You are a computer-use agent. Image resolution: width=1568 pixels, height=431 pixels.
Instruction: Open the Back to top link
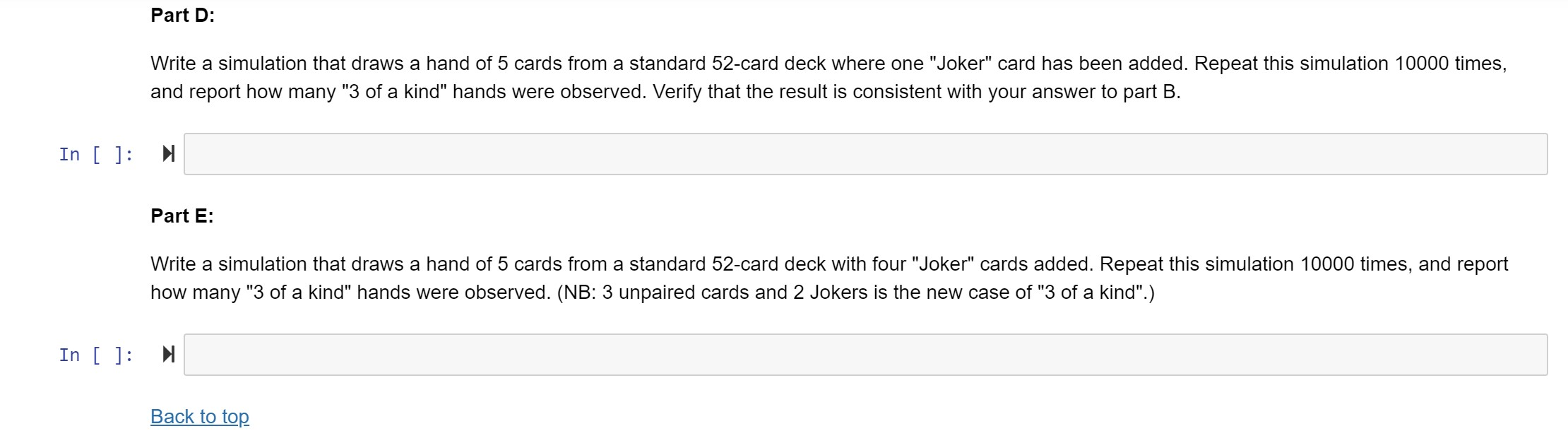point(198,416)
